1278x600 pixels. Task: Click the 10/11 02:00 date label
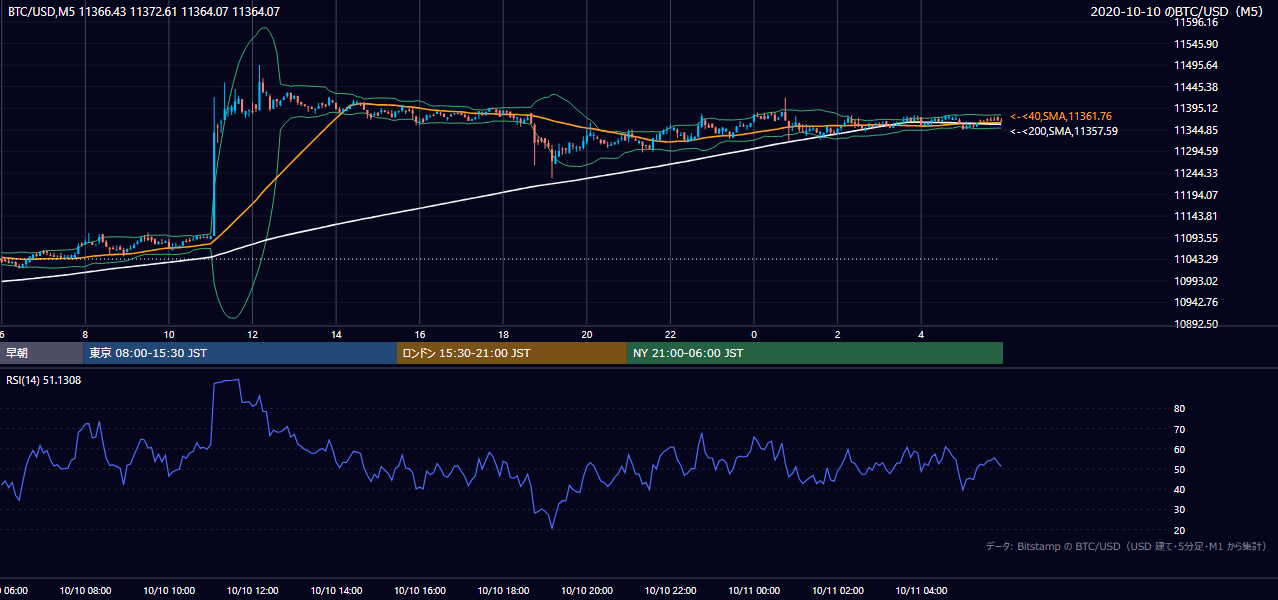[x=837, y=591]
